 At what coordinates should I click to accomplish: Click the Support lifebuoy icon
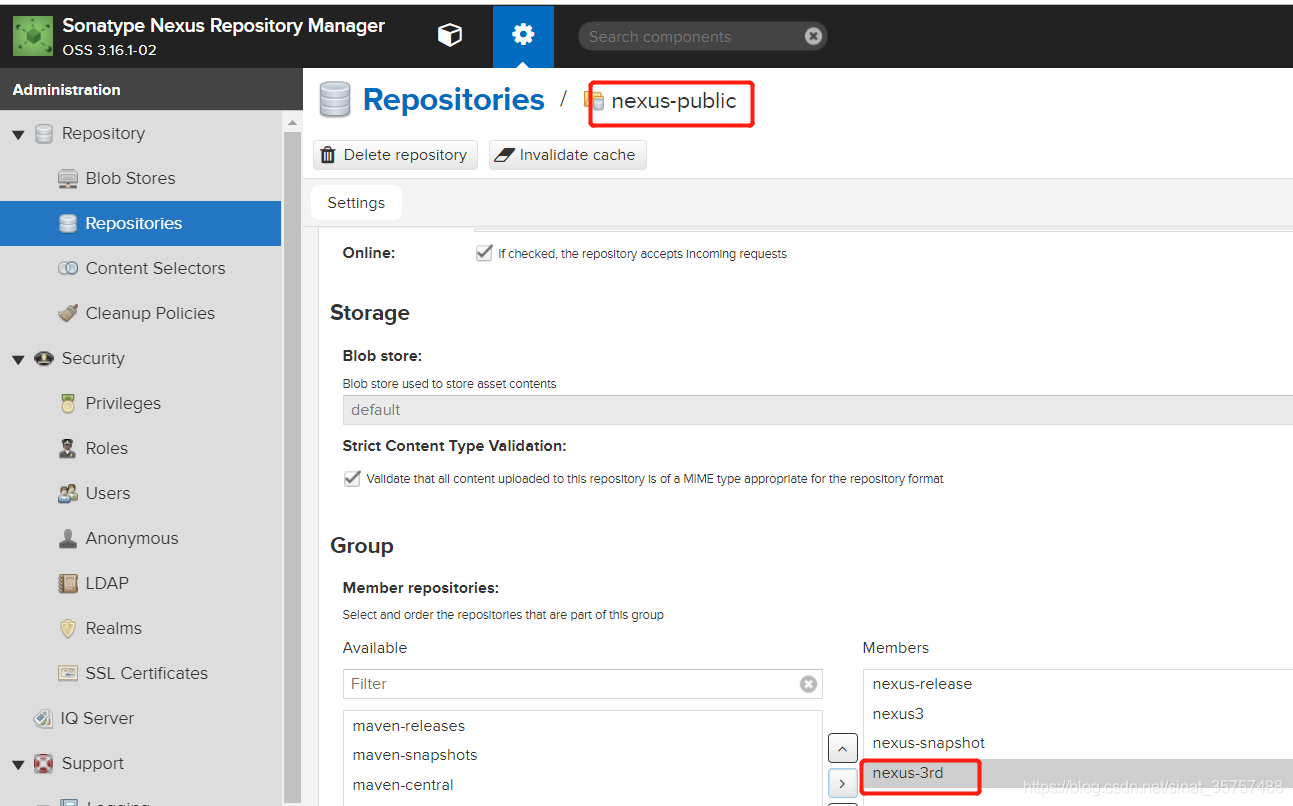44,763
